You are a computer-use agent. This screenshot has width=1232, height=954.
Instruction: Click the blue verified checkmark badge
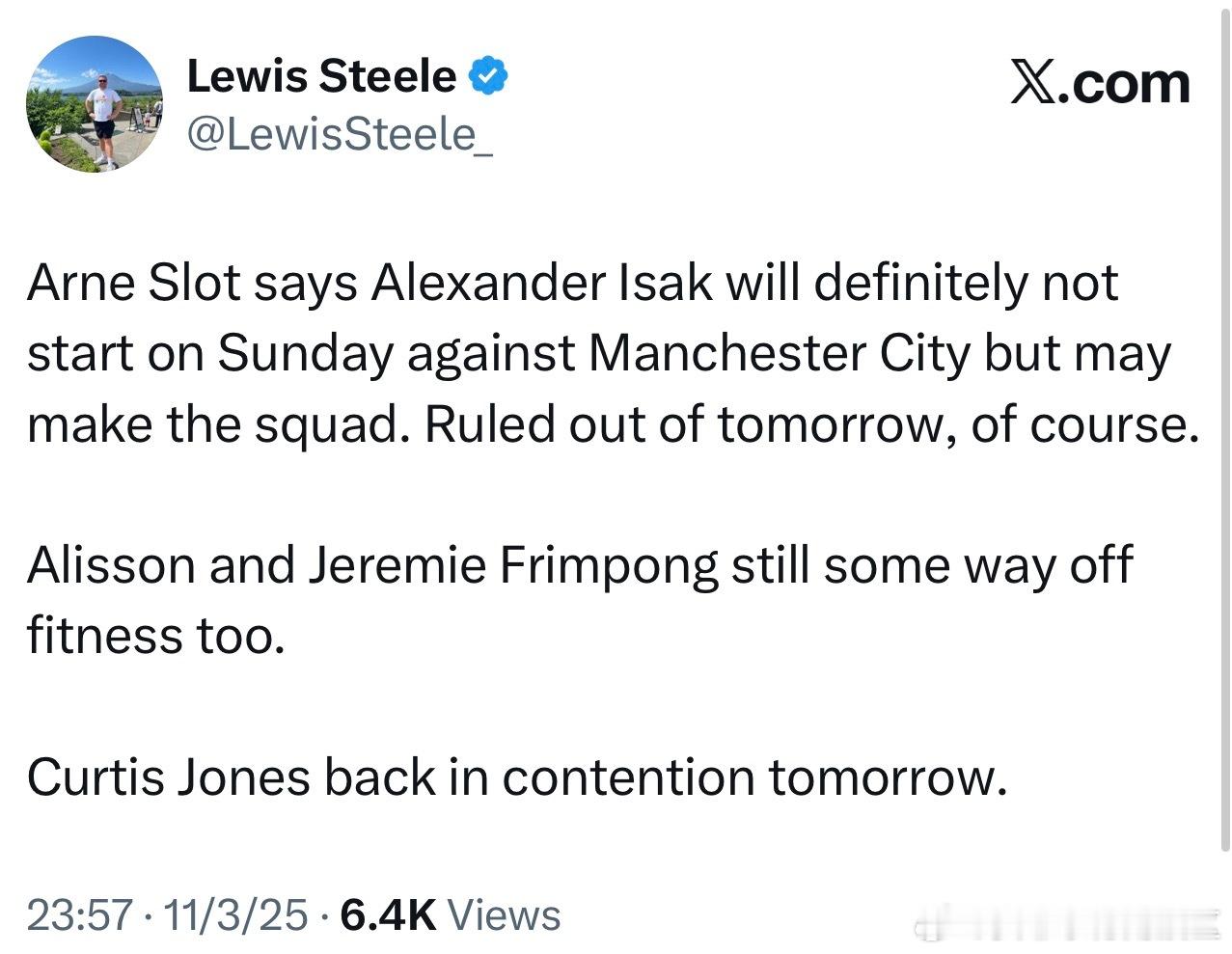point(488,76)
